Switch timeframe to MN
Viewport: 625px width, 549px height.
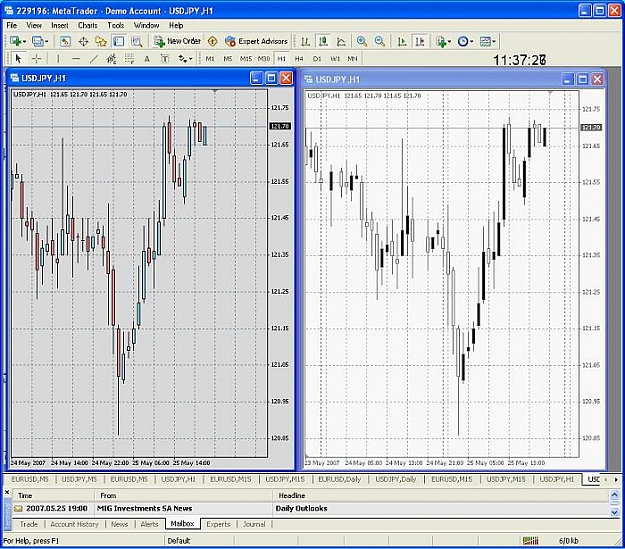pyautogui.click(x=352, y=59)
